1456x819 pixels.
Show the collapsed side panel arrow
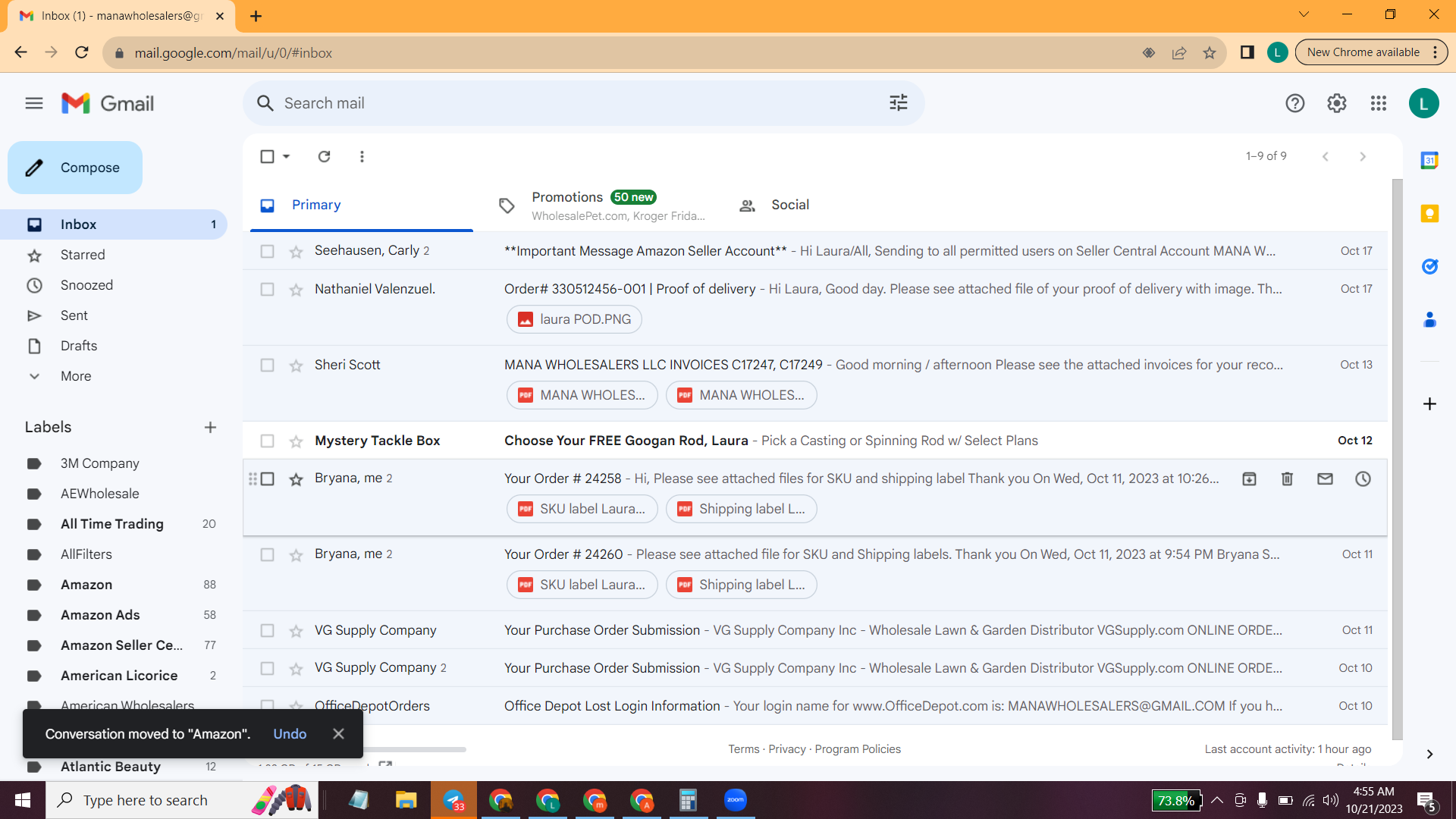click(x=1429, y=754)
